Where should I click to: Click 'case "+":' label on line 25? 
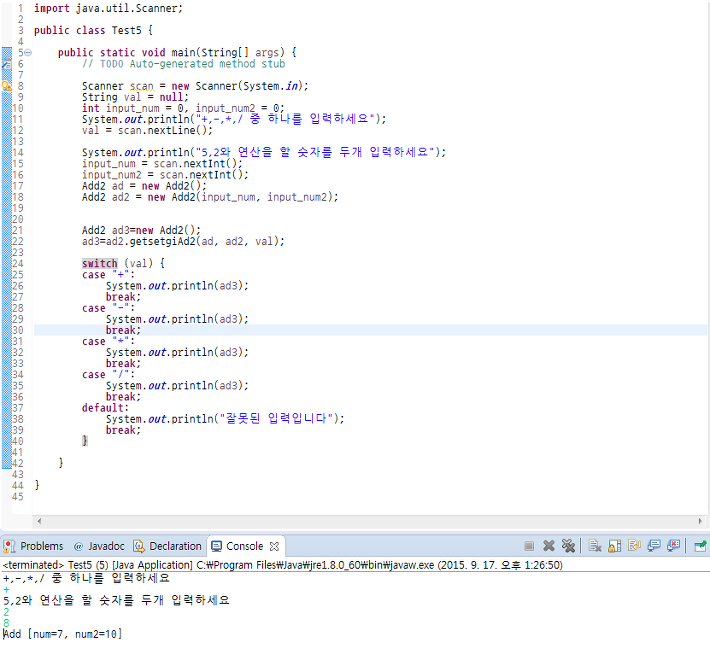[108, 275]
